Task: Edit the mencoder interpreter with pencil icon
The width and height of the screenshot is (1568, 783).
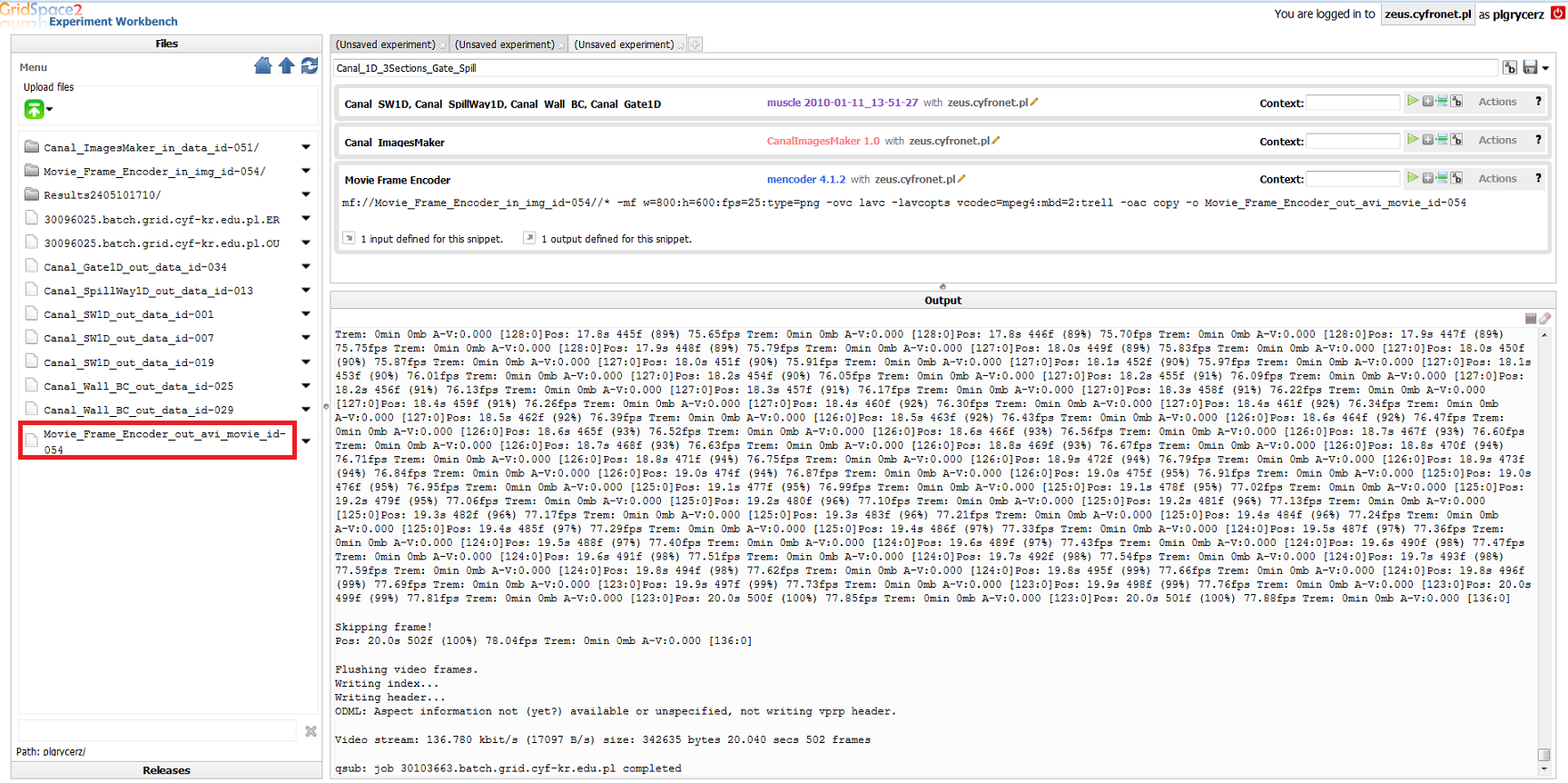Action: pos(962,179)
